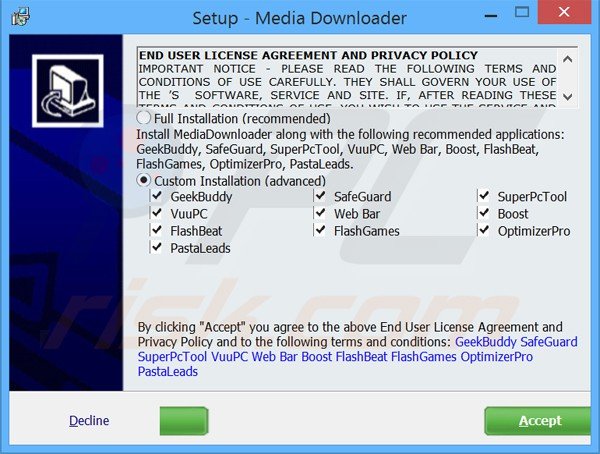Untick the Web Bar checkbox
The width and height of the screenshot is (600, 454).
tap(321, 214)
